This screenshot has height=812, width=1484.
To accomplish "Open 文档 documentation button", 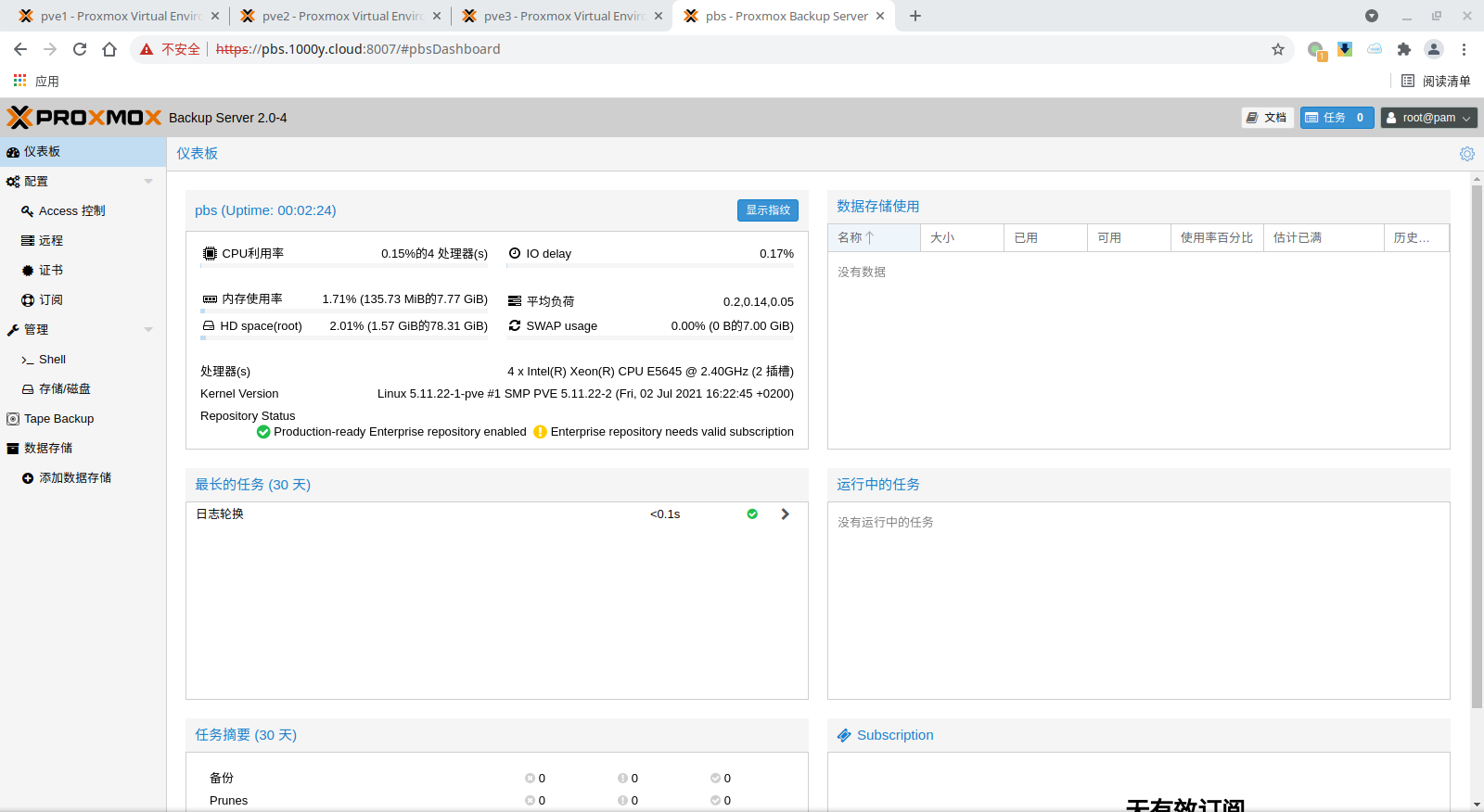I will coord(1267,118).
